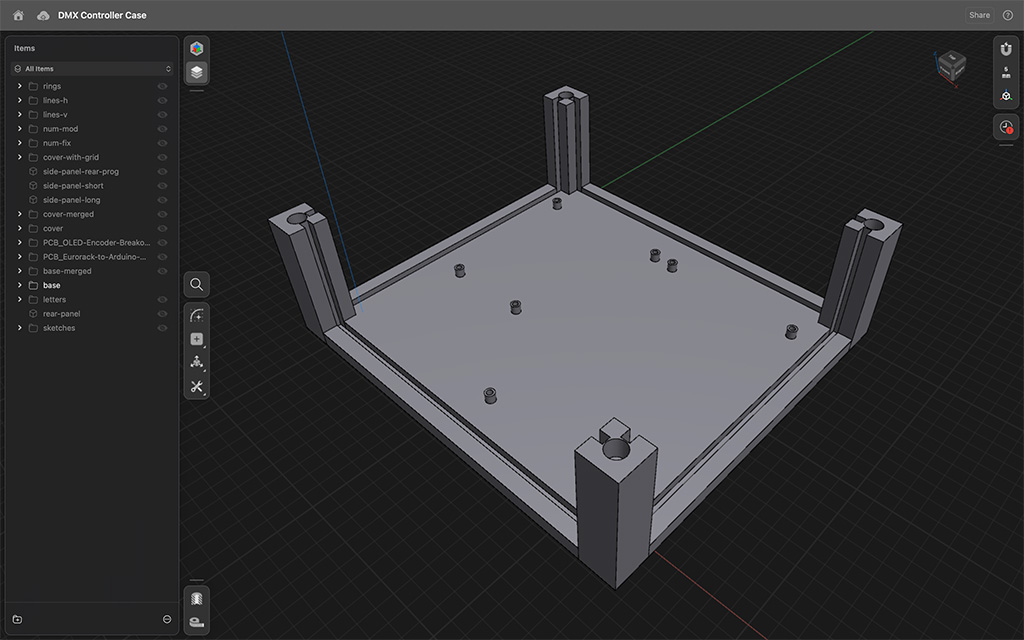Viewport: 1024px width, 640px height.
Task: Toggle the snapping magnet icon
Action: (x=1006, y=49)
